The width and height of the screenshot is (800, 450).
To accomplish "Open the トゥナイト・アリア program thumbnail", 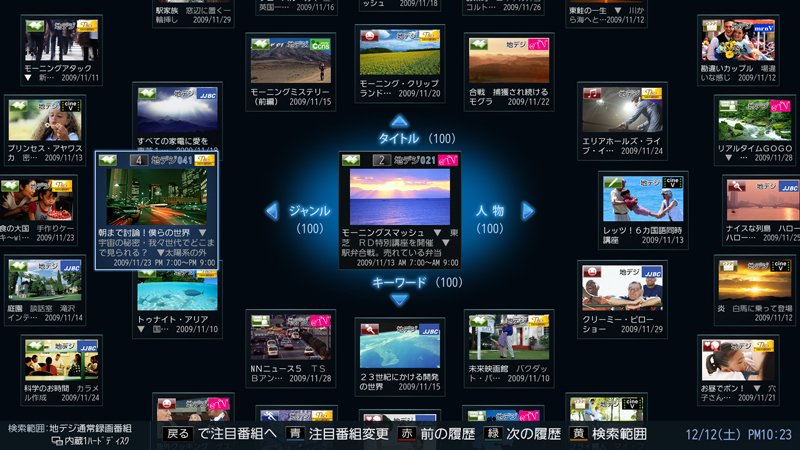I will pos(176,289).
